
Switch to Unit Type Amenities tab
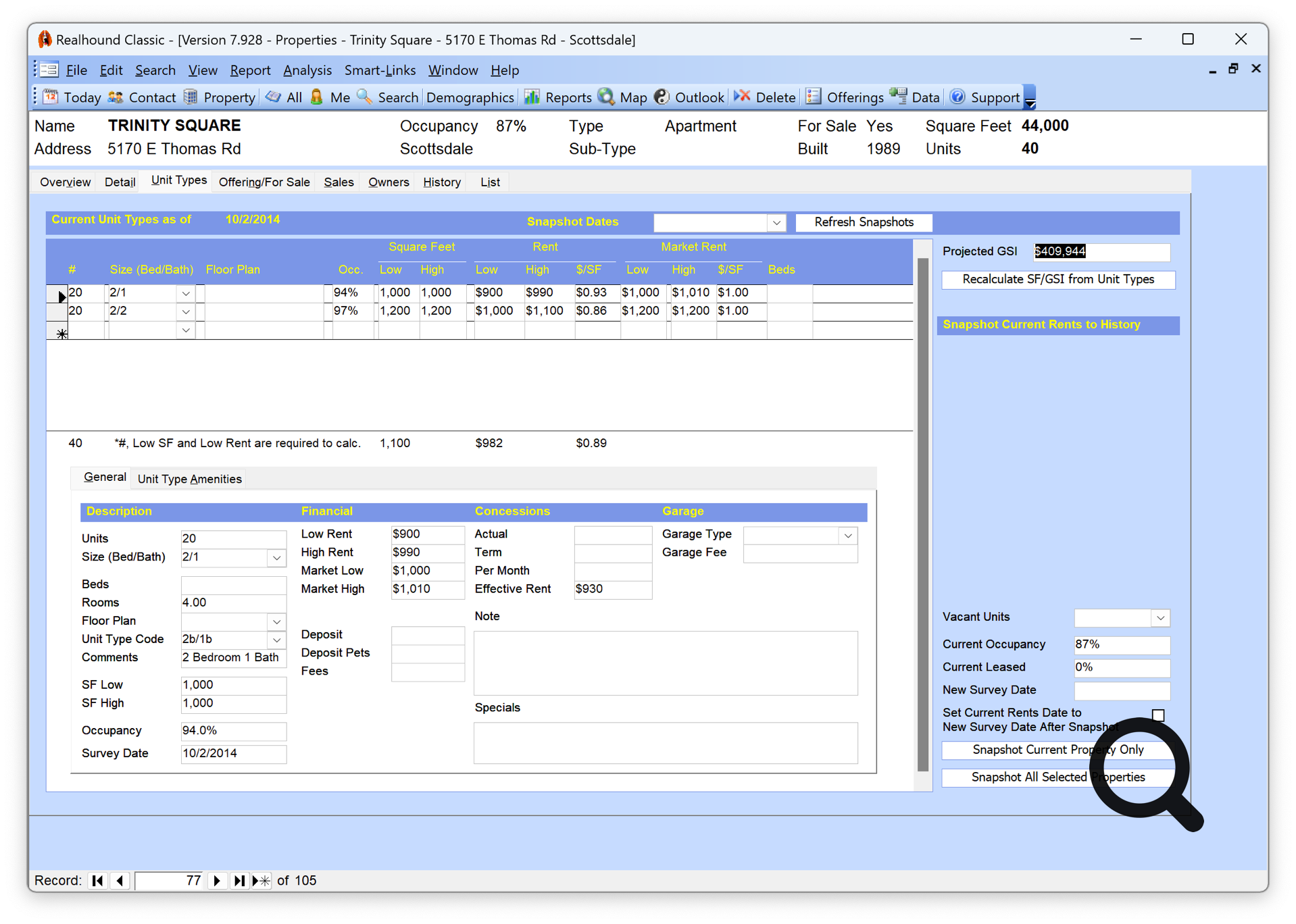[x=189, y=479]
